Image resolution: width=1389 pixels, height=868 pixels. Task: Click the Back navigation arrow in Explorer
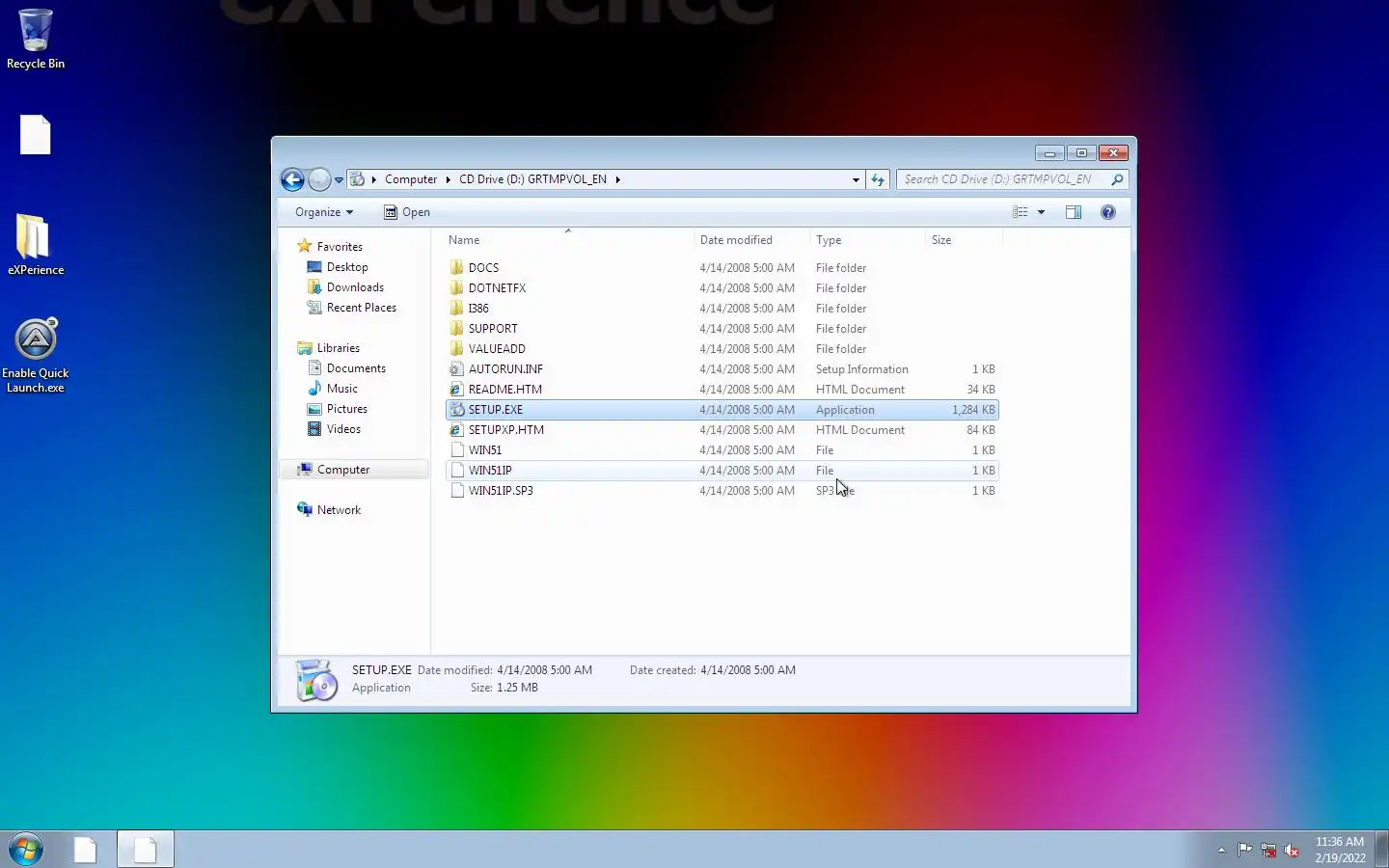pyautogui.click(x=293, y=179)
